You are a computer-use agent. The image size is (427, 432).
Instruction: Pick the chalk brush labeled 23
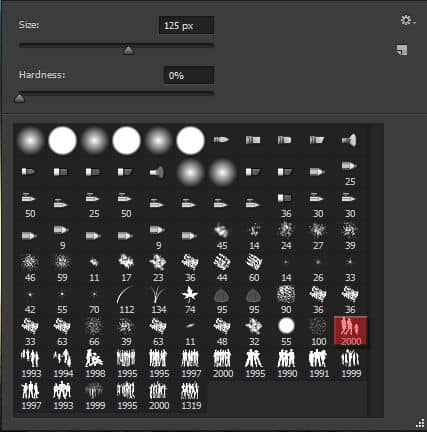pos(158,268)
